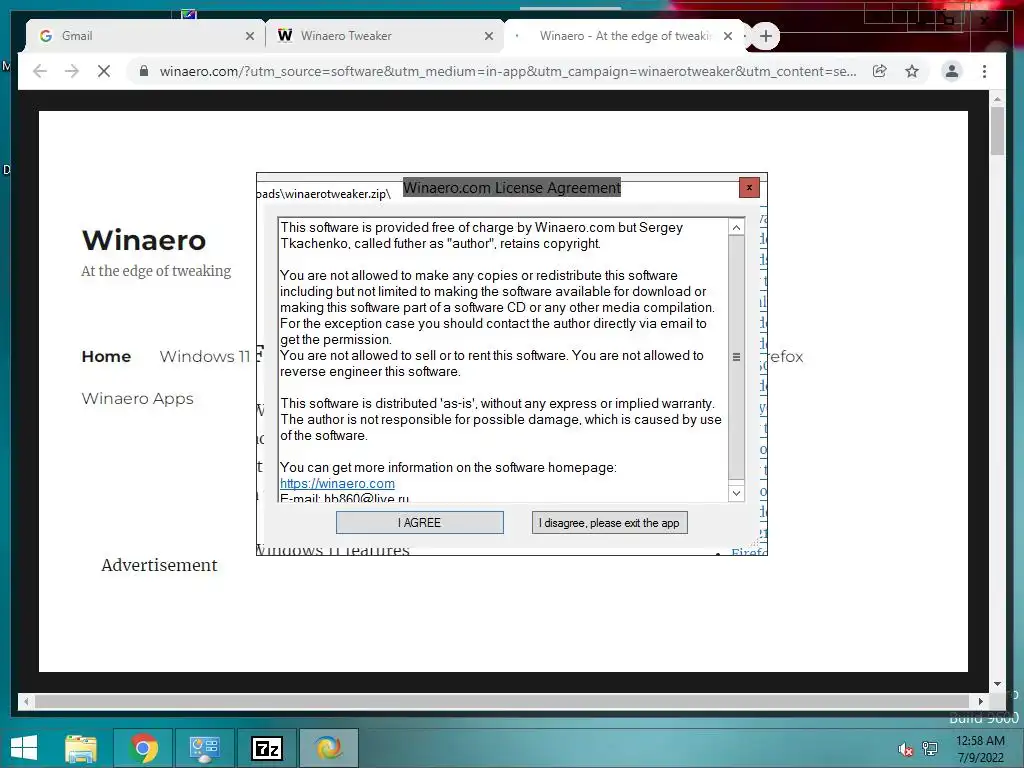Viewport: 1024px width, 768px height.
Task: Open the Winaero Apps menu item
Action: [137, 398]
